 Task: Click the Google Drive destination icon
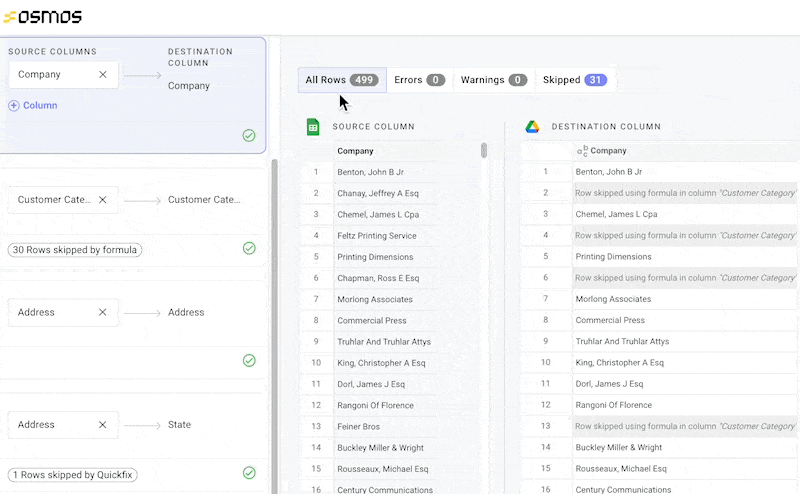point(533,127)
